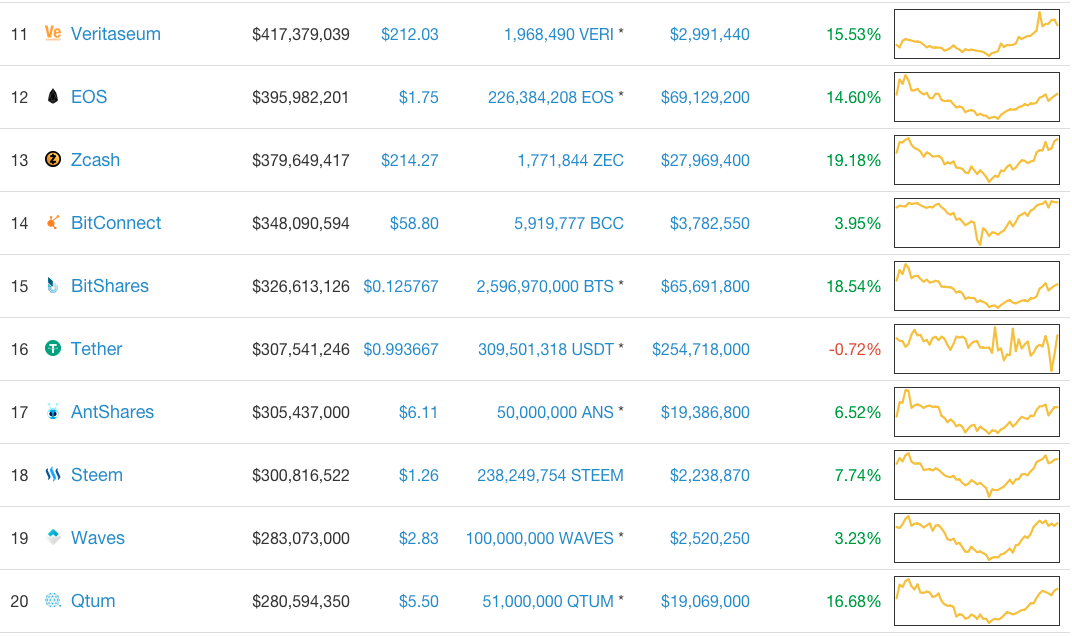Click the Zcash coin logo icon
The width and height of the screenshot is (1072, 636).
(53, 159)
